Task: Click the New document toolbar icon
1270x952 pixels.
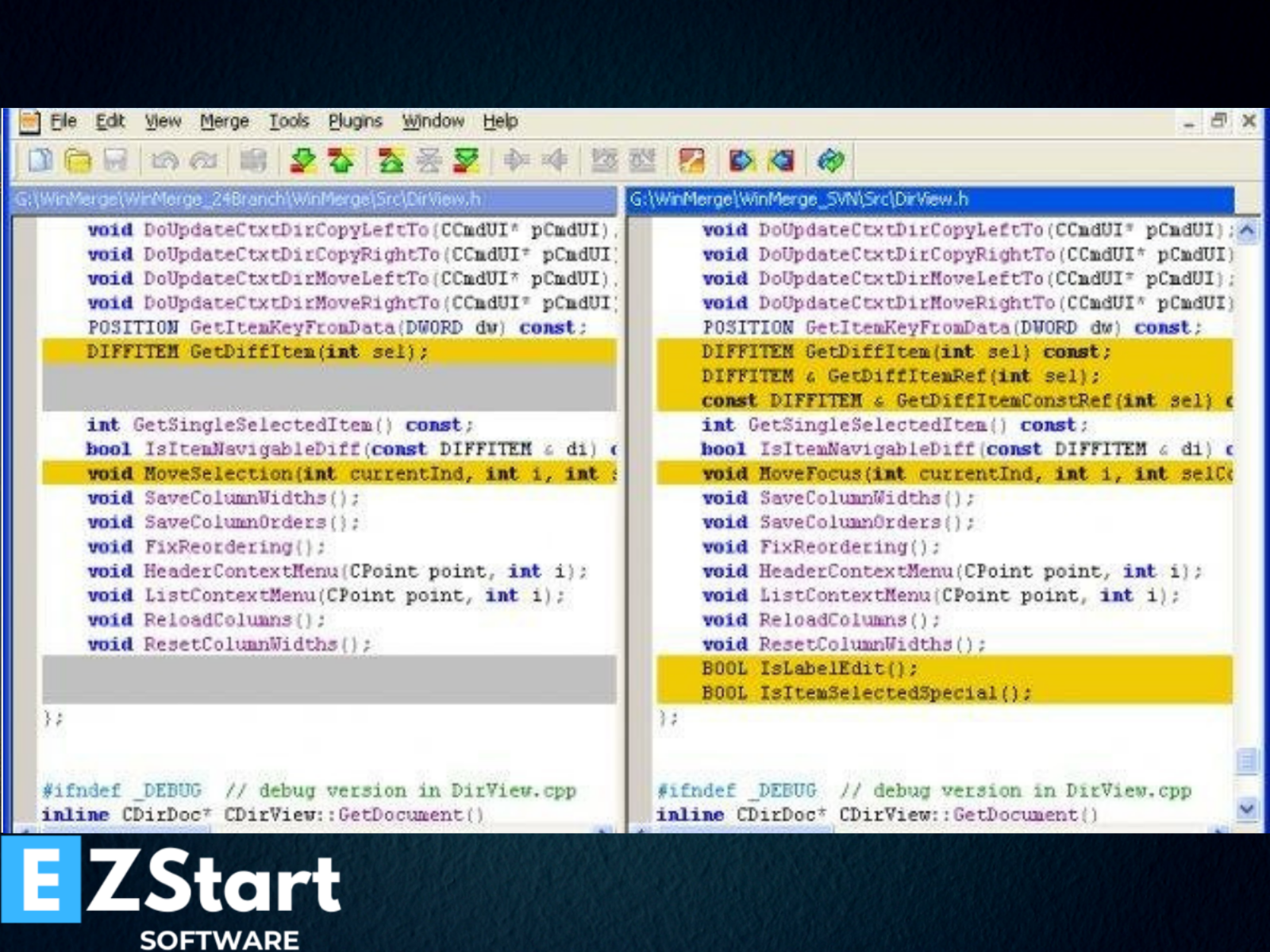Action: (x=40, y=161)
